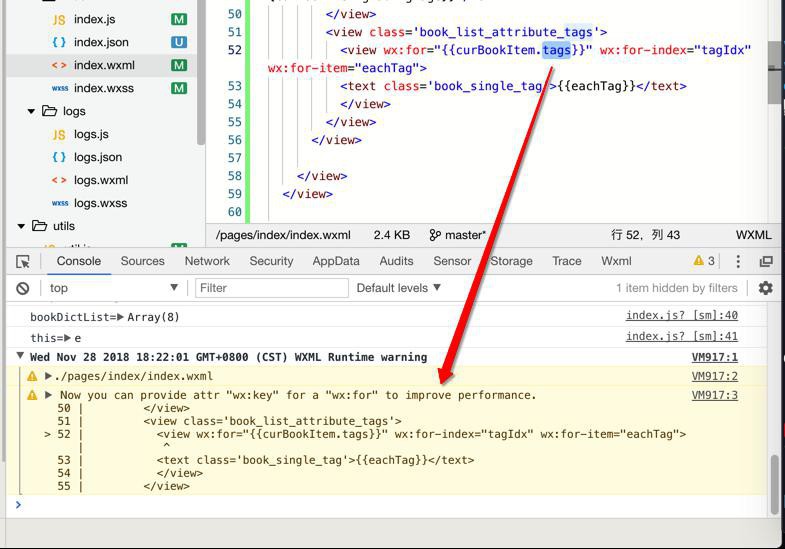The width and height of the screenshot is (785, 549).
Task: Open logs.wxml file
Action: coord(101,180)
